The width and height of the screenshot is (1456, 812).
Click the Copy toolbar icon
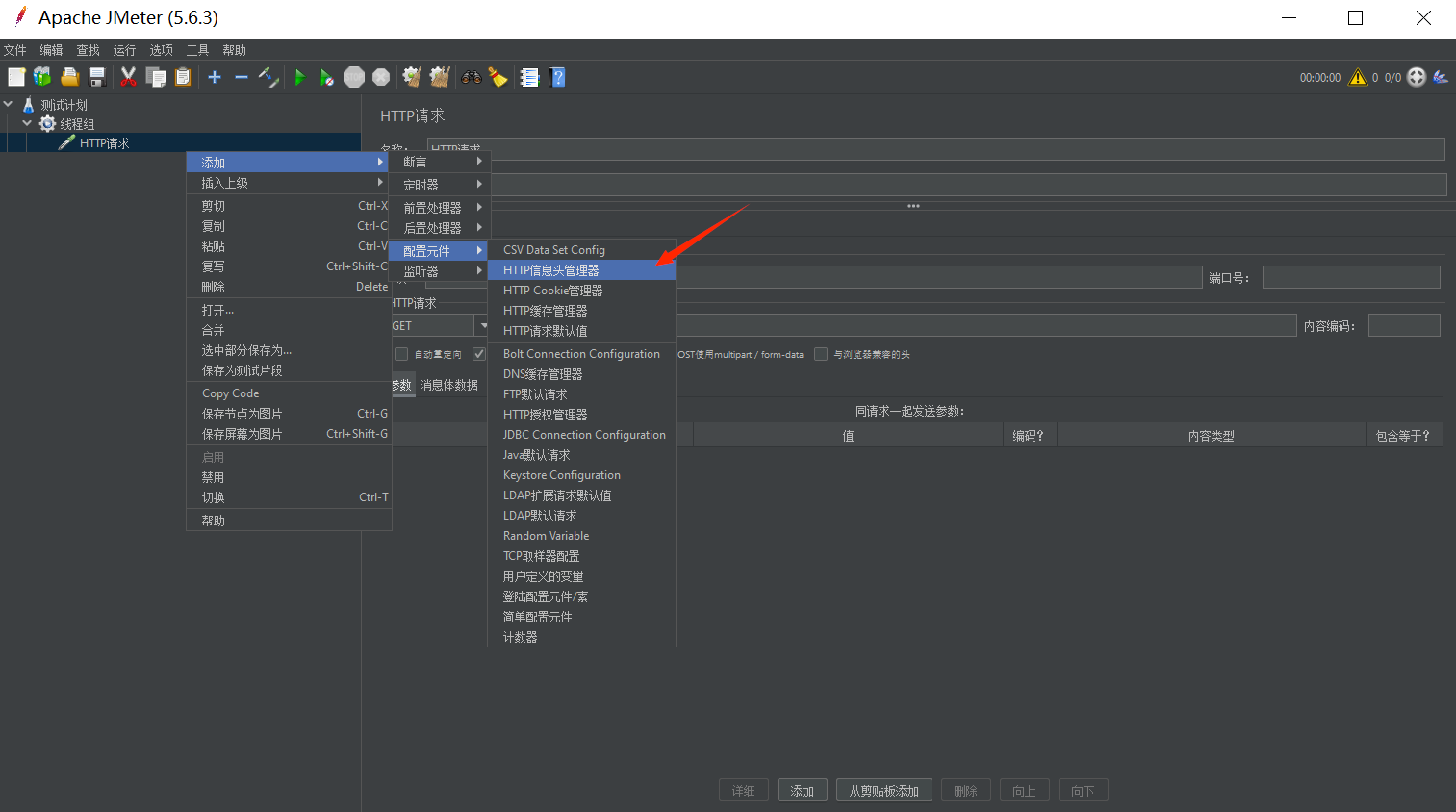click(155, 77)
